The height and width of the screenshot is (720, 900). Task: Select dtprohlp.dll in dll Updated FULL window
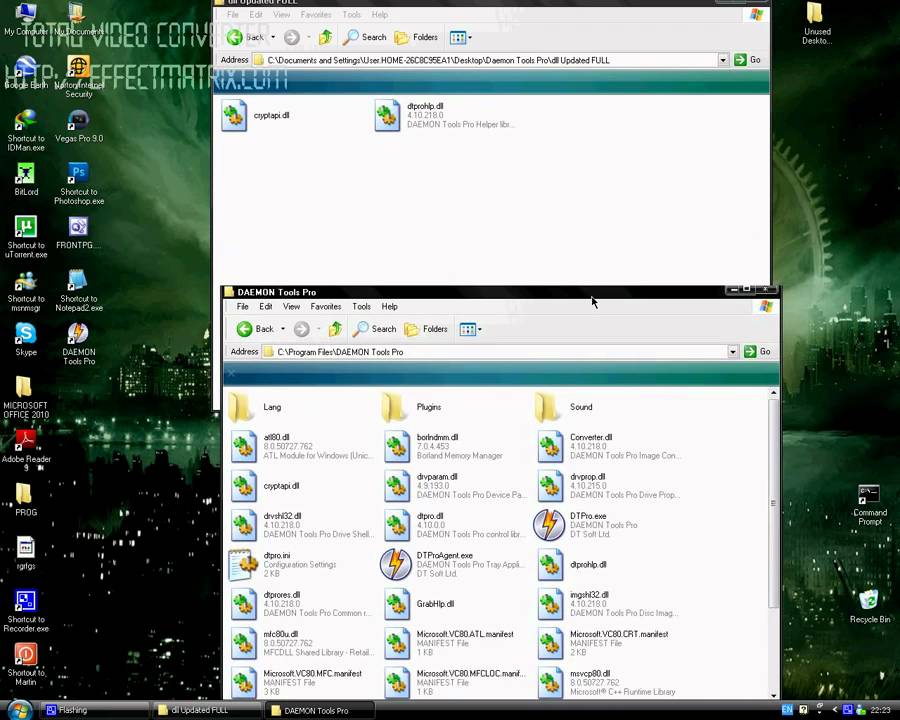coord(445,115)
